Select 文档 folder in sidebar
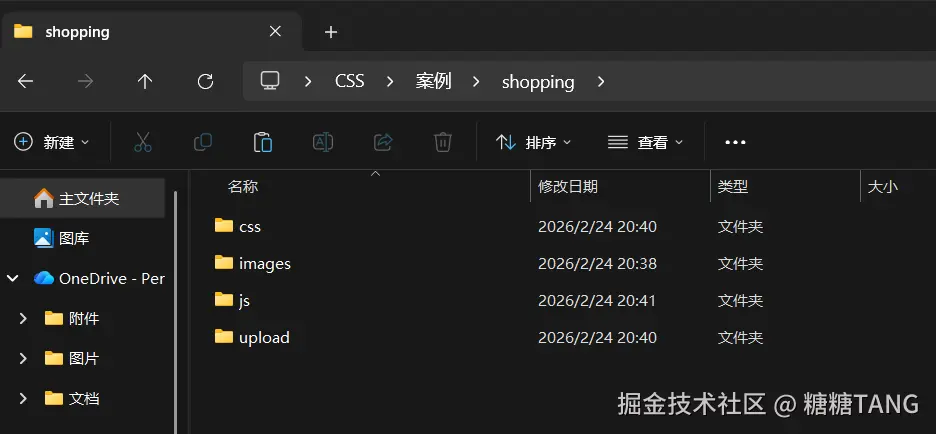The image size is (936, 434). pyautogui.click(x=72, y=398)
